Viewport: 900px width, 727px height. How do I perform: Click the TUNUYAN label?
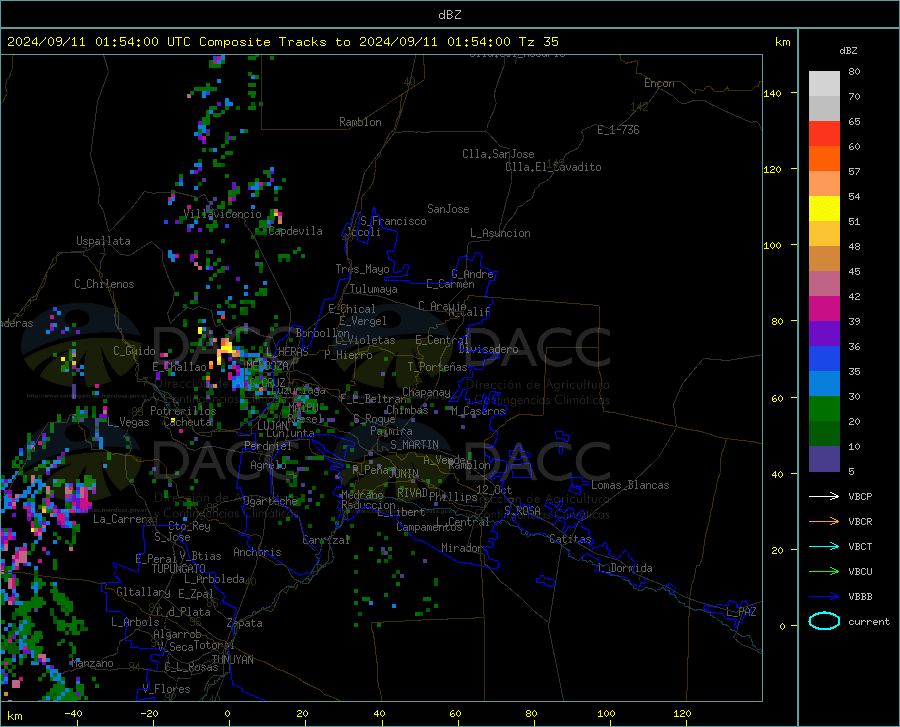[x=232, y=660]
